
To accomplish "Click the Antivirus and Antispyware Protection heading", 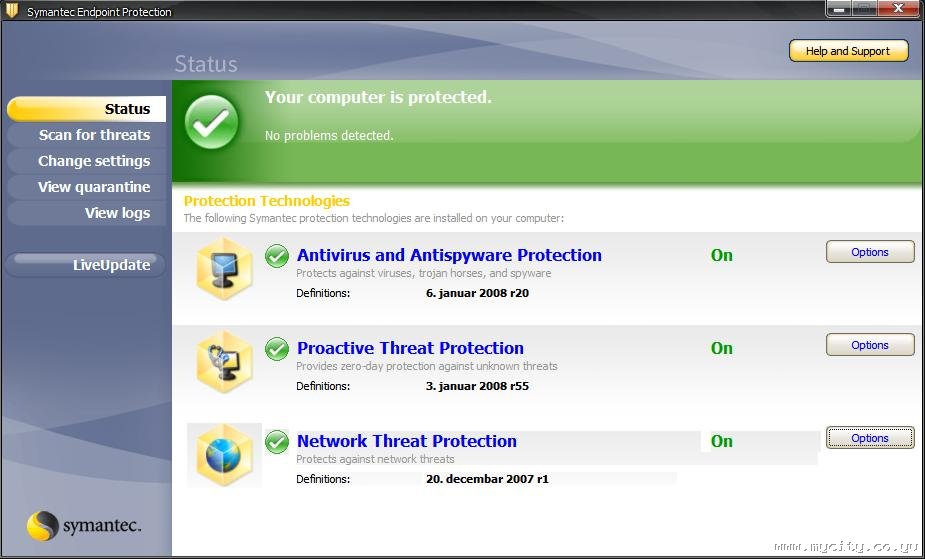I will point(449,255).
